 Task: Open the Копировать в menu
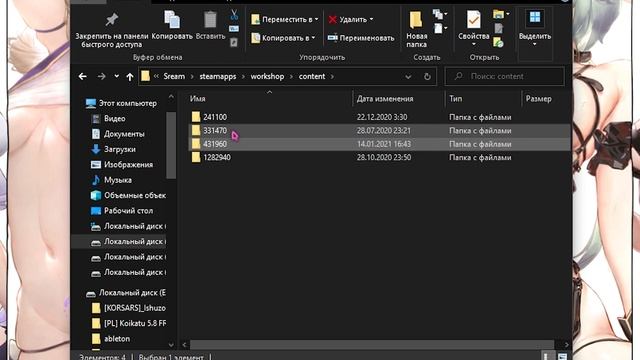coord(283,38)
